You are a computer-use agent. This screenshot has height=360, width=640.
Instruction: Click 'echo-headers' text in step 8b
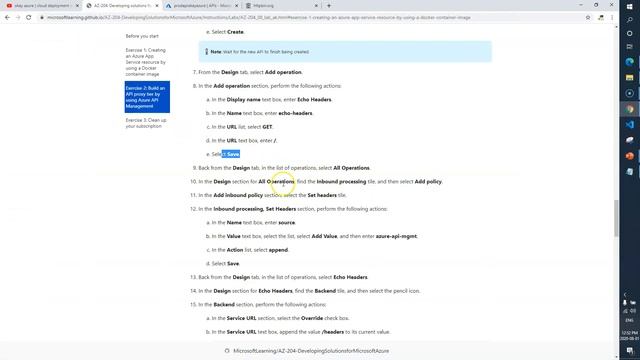(295, 113)
